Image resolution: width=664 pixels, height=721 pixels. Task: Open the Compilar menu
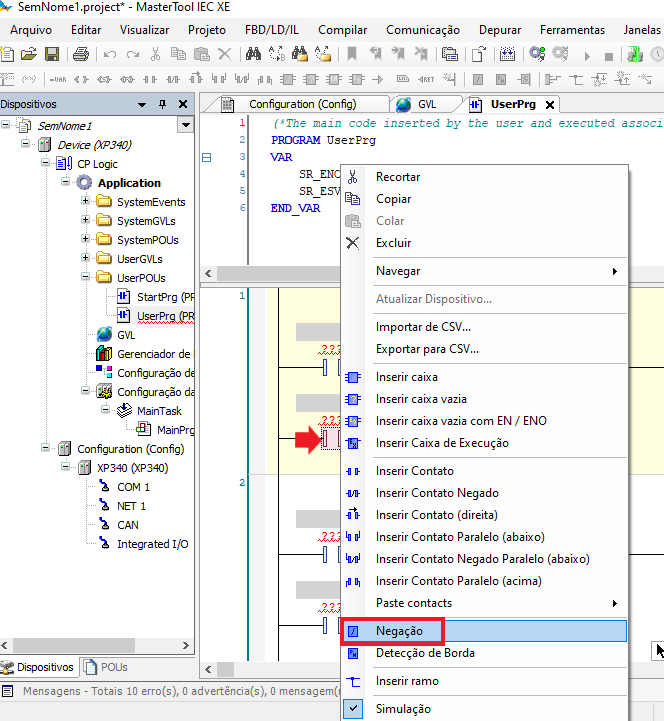point(342,30)
